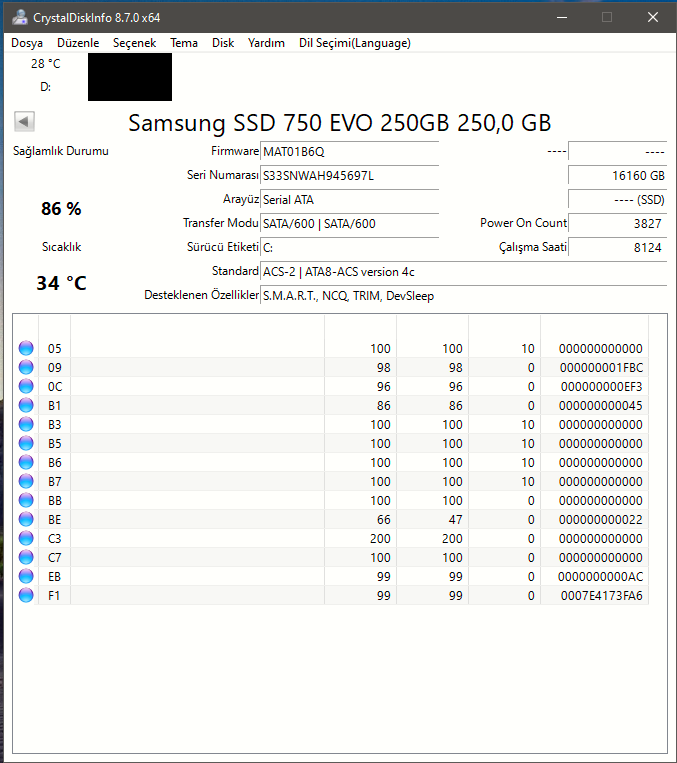
Task: Open the Seçenek menu
Action: (x=134, y=43)
